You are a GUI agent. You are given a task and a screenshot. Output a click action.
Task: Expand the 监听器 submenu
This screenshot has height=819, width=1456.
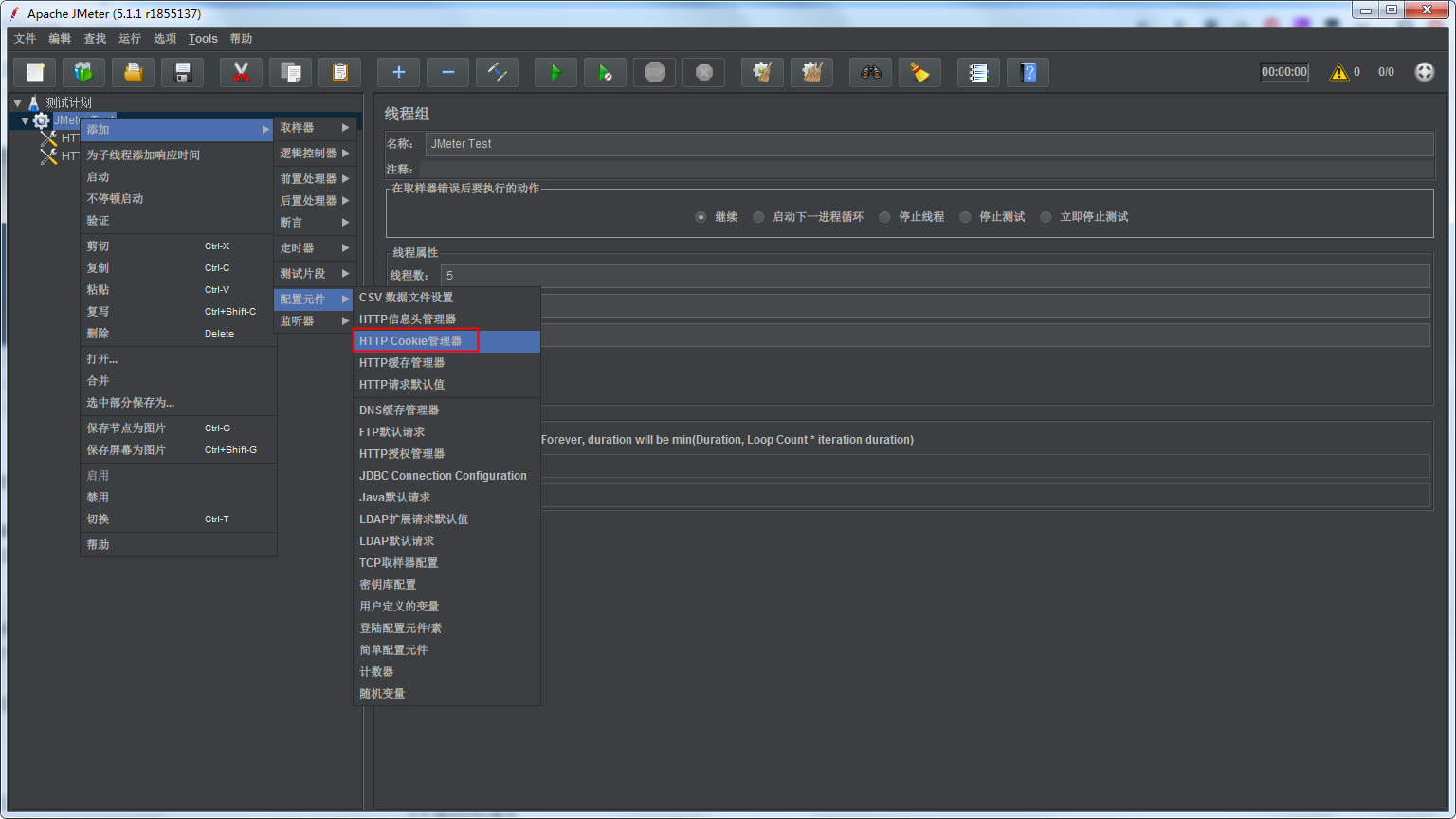click(x=315, y=321)
